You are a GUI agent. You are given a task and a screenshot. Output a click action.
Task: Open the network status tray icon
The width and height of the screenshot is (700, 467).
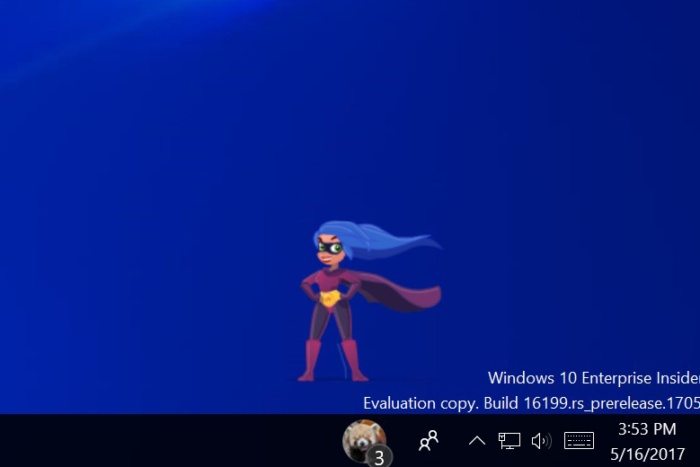(x=509, y=441)
